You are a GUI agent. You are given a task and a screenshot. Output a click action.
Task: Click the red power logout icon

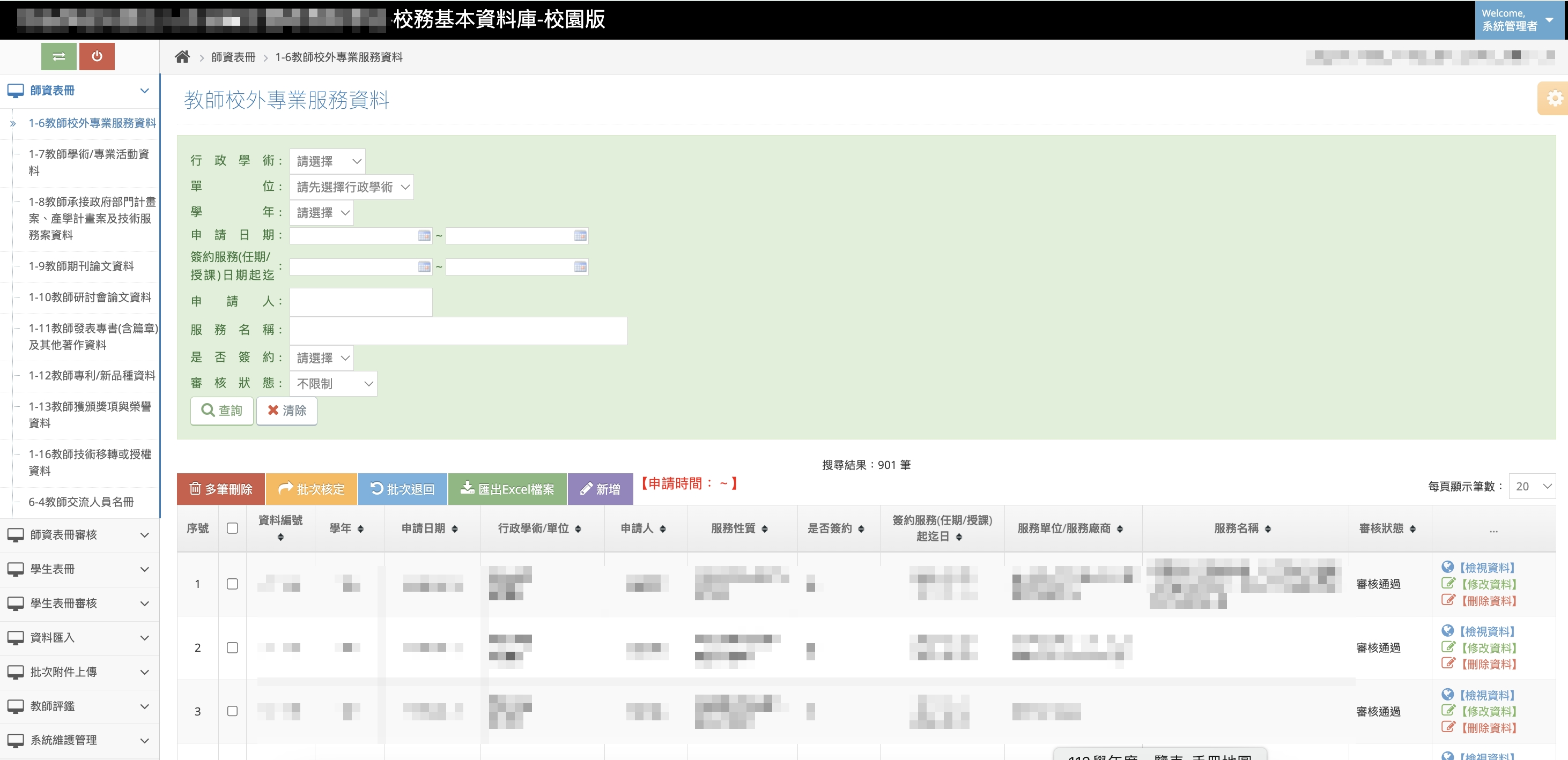coord(97,57)
